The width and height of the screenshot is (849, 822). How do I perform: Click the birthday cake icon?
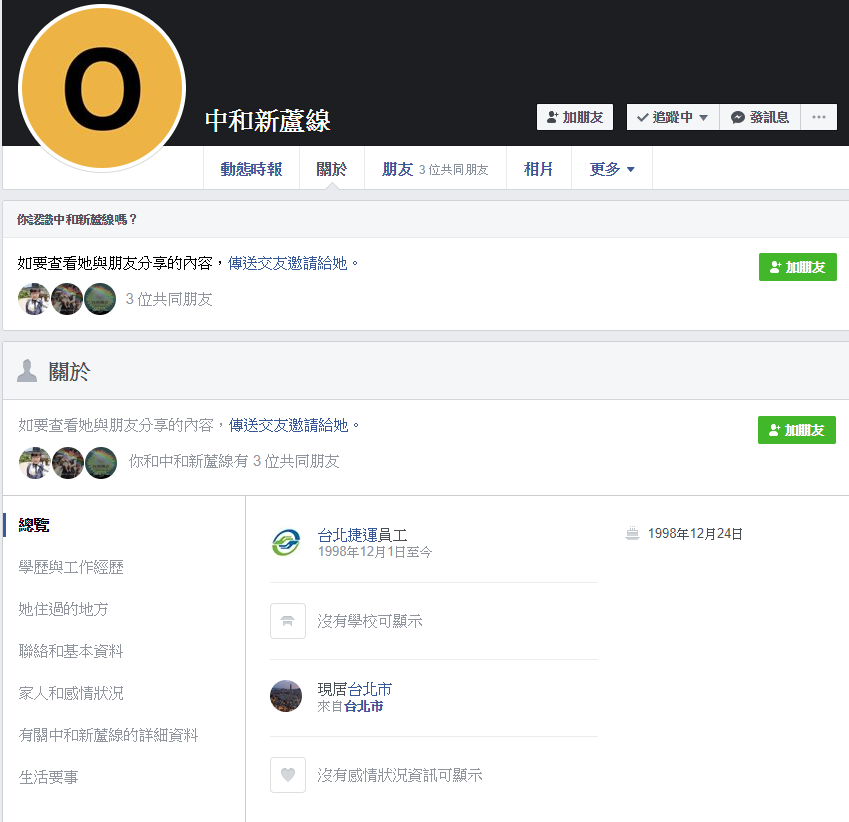pos(632,533)
